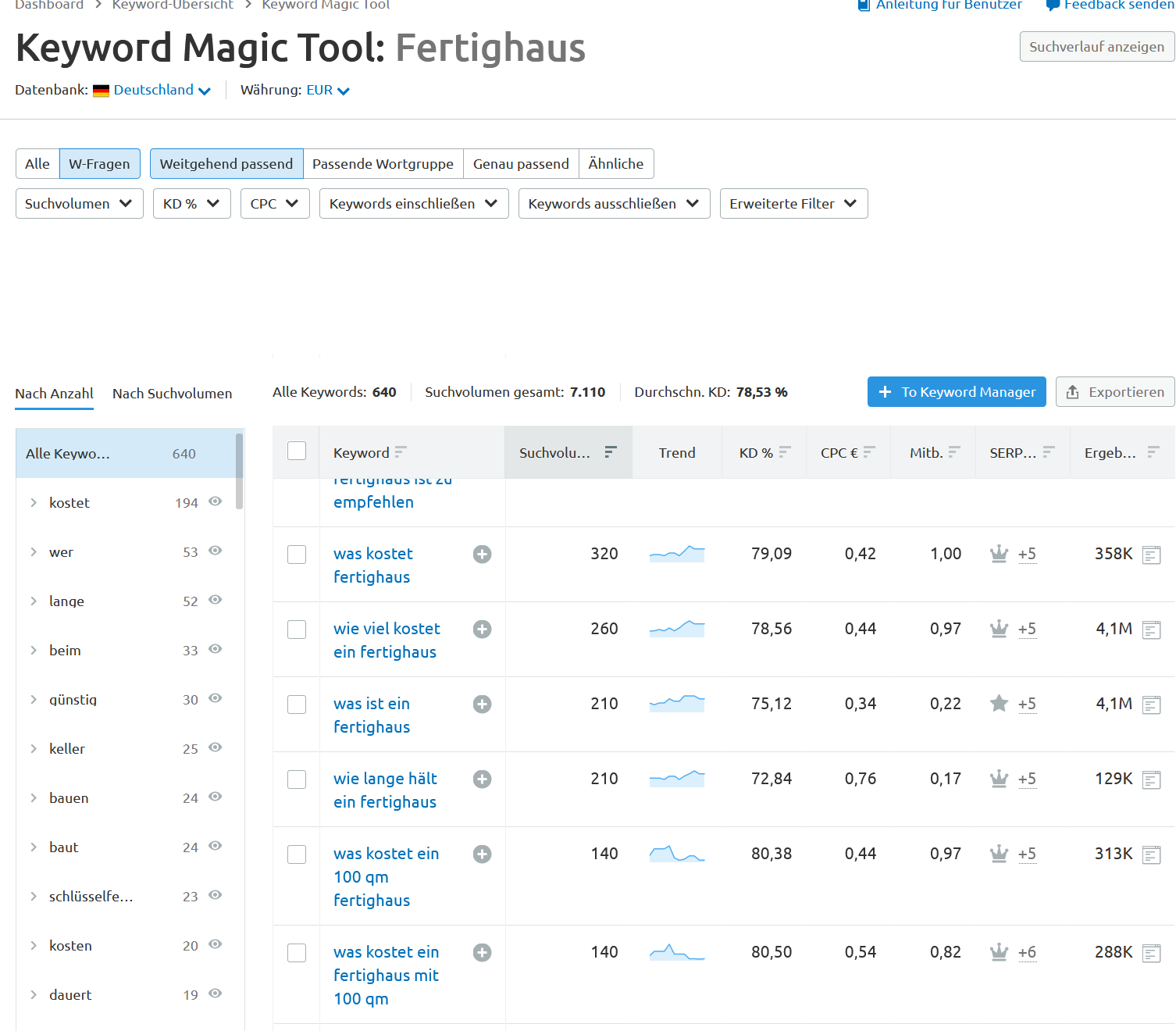Open the Suchvolumen filter dropdown
The image size is (1176, 1031).
[x=80, y=204]
